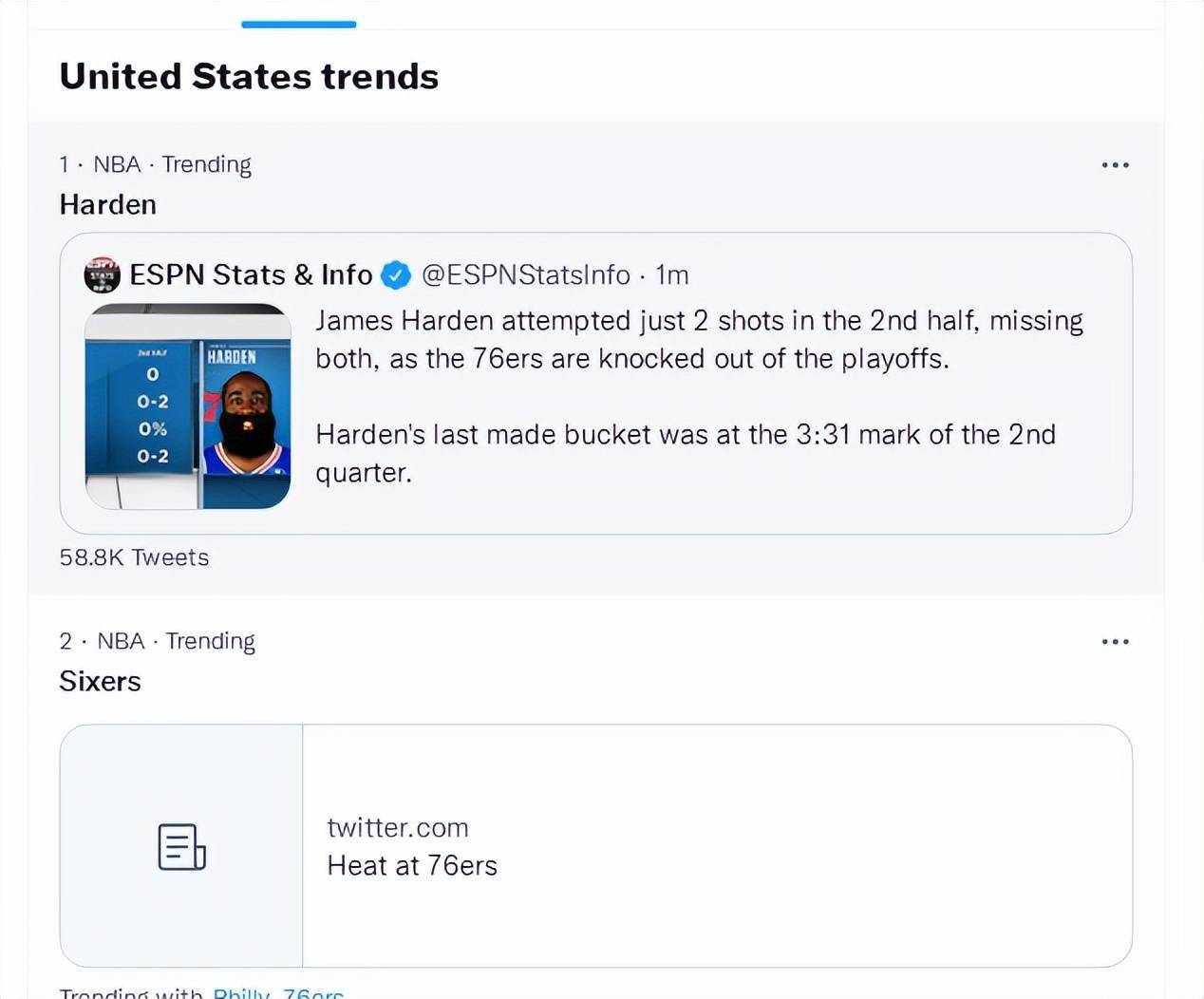Open more options for the Harden trend

[1115, 165]
